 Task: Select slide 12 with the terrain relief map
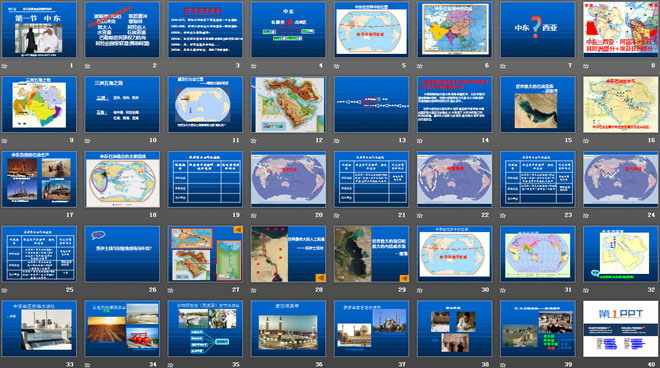tap(288, 104)
